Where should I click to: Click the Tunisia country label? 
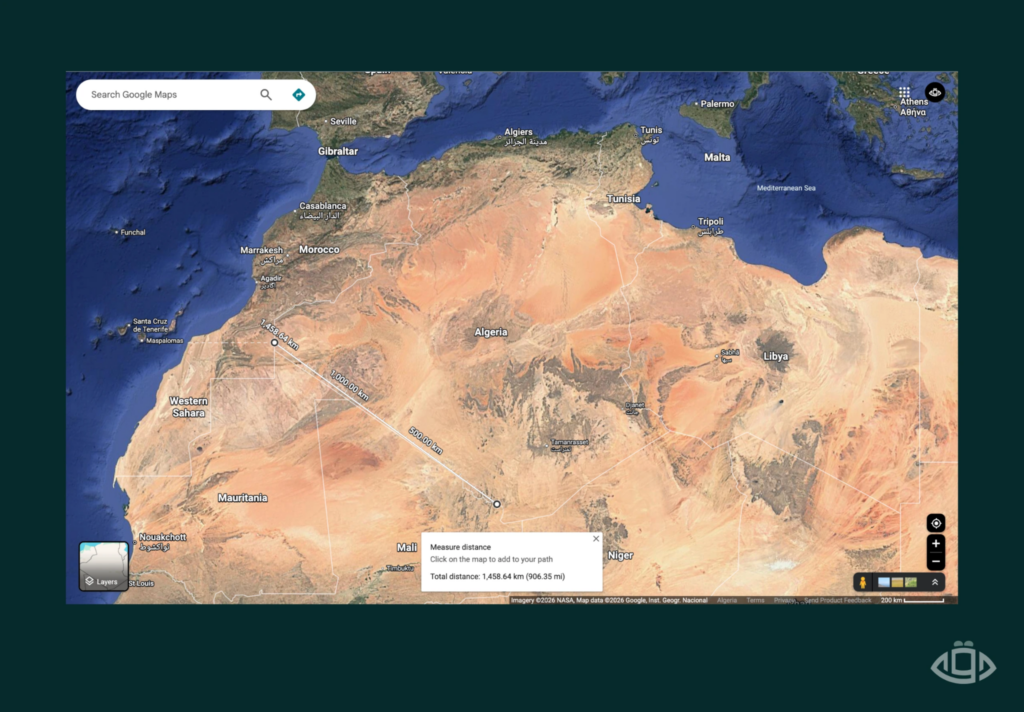624,199
